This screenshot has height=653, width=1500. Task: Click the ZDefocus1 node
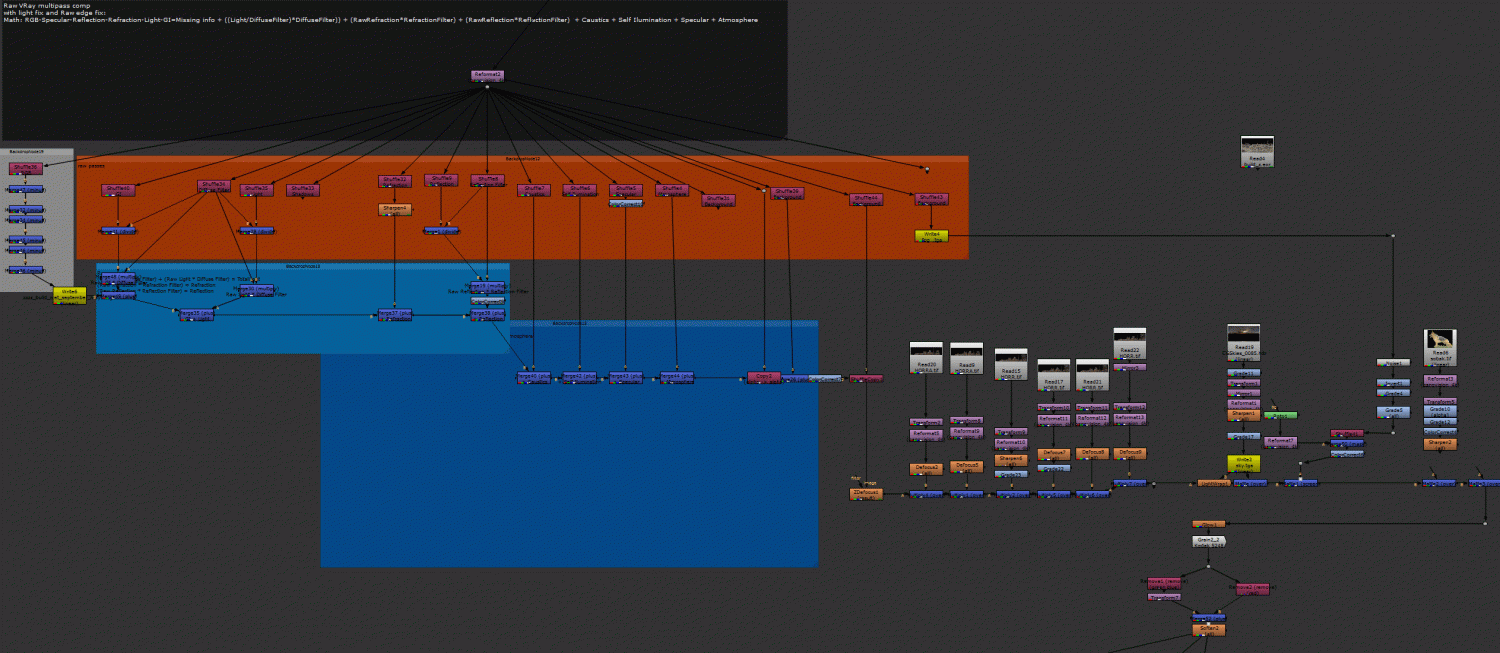867,494
